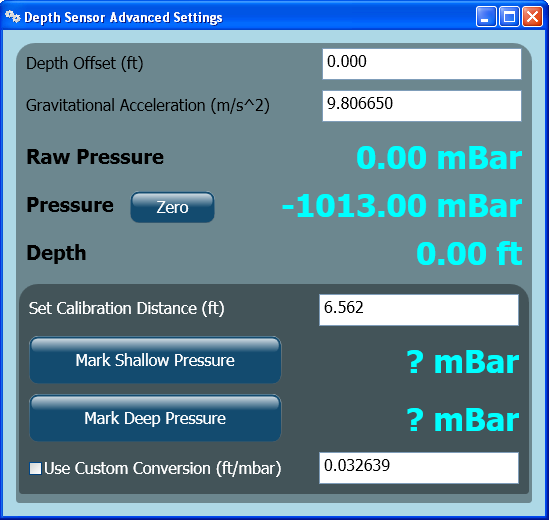Zero the pressure reading

click(172, 207)
